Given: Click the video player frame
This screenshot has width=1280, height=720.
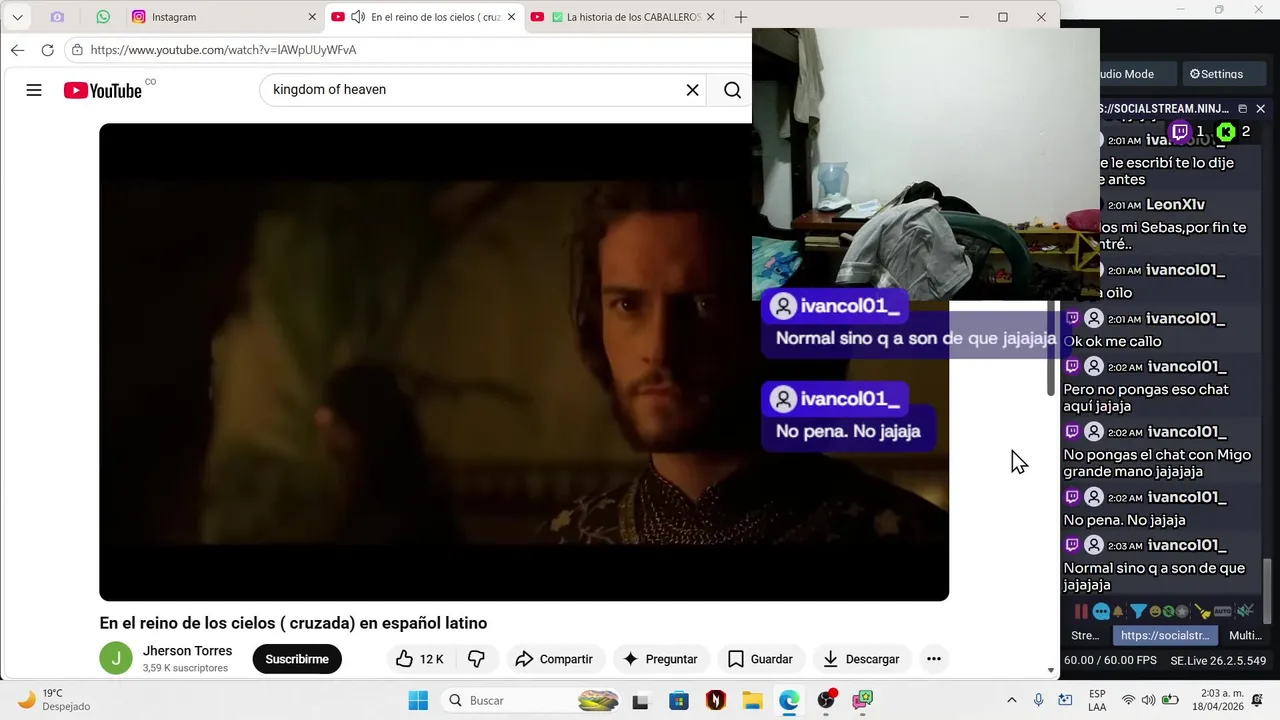Looking at the screenshot, I should [524, 362].
